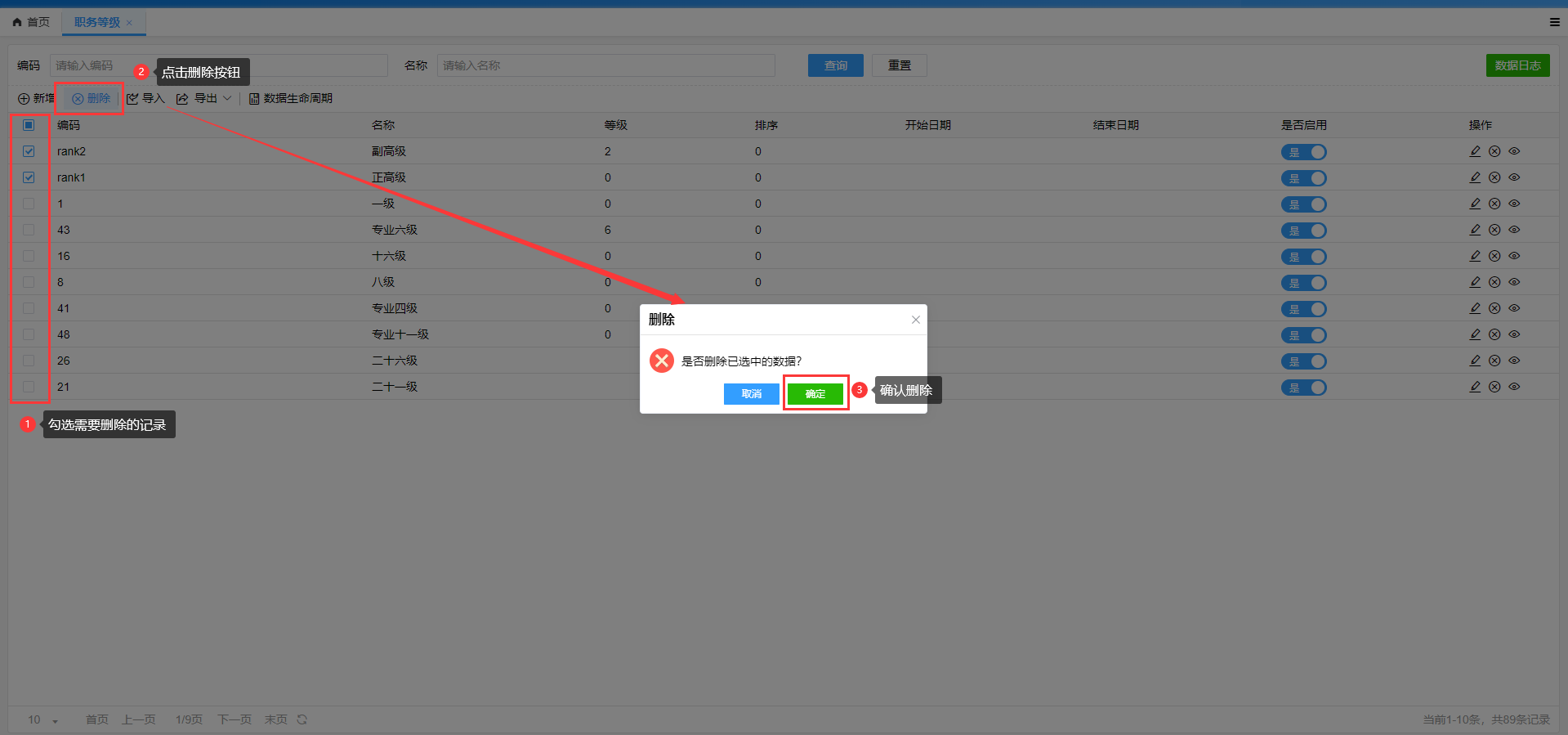Go to 末页 last page
The width and height of the screenshot is (1568, 735).
coord(276,719)
